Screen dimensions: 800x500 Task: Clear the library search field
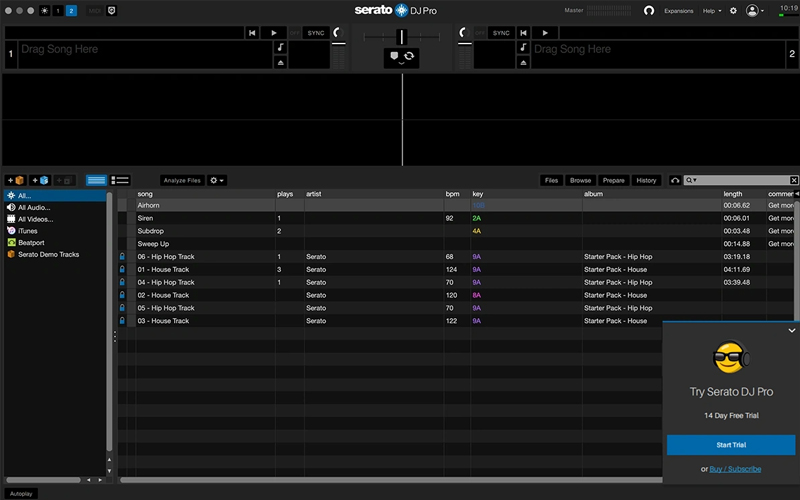(x=794, y=180)
